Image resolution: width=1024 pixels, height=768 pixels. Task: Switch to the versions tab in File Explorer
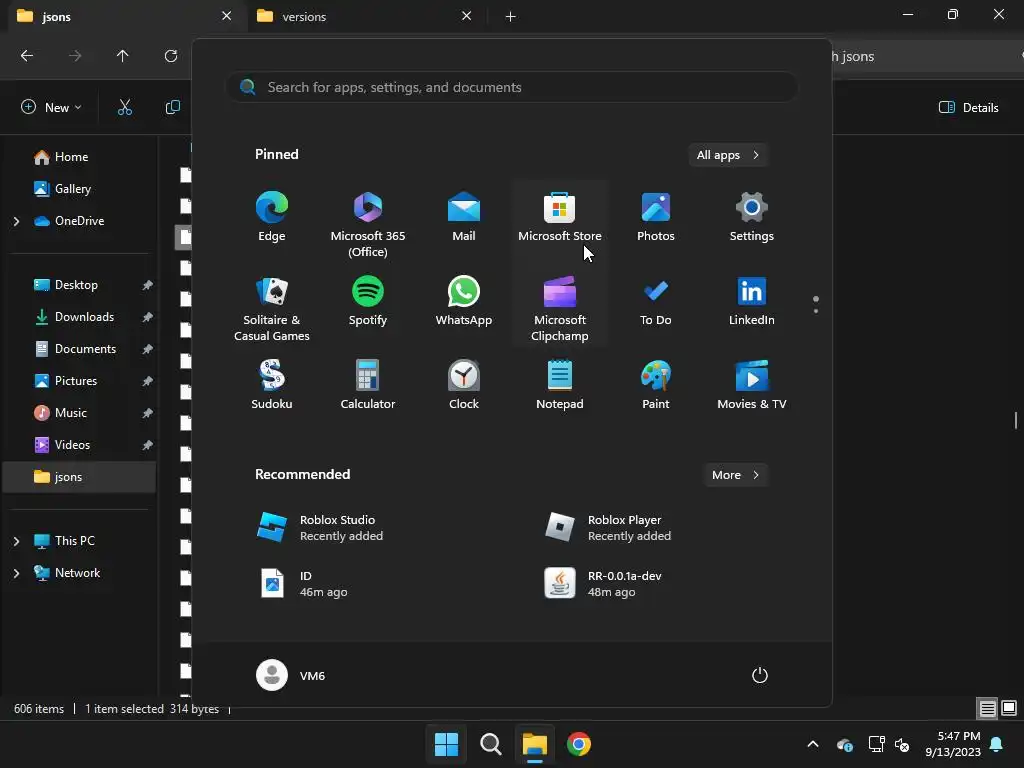point(366,16)
